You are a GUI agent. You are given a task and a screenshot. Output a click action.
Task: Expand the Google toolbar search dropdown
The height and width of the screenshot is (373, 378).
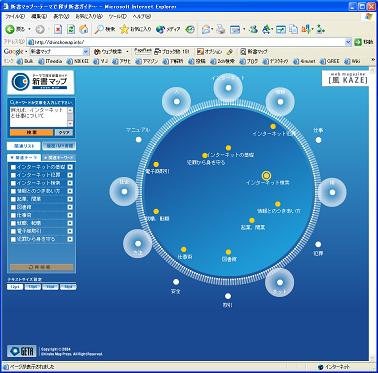(86, 52)
